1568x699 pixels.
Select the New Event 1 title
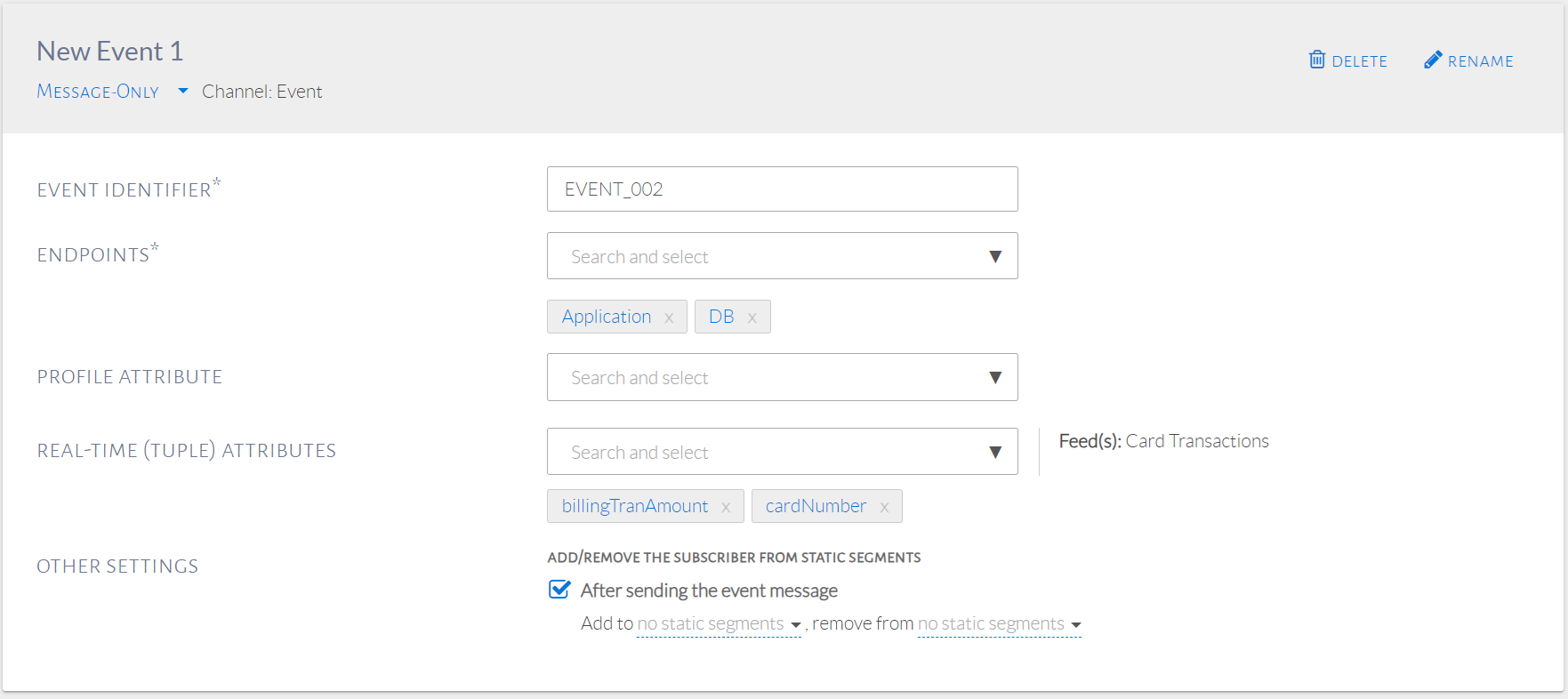pos(110,52)
